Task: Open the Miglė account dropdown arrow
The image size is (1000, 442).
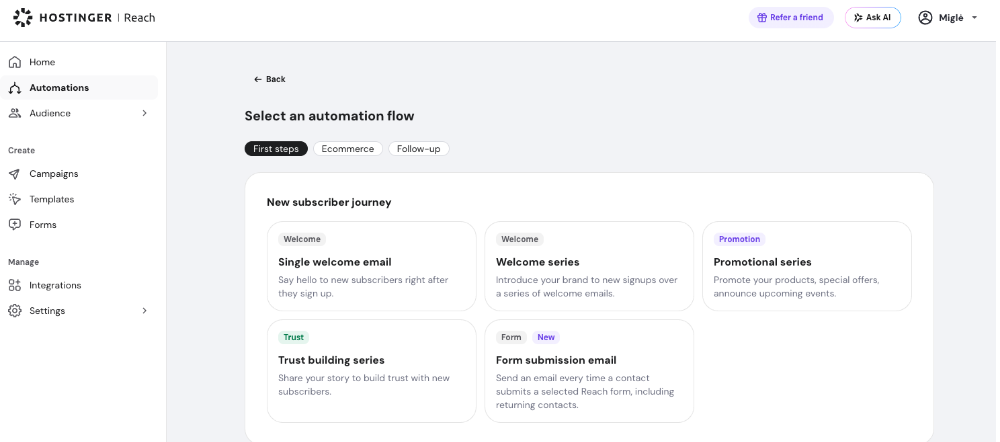Action: coord(974,18)
